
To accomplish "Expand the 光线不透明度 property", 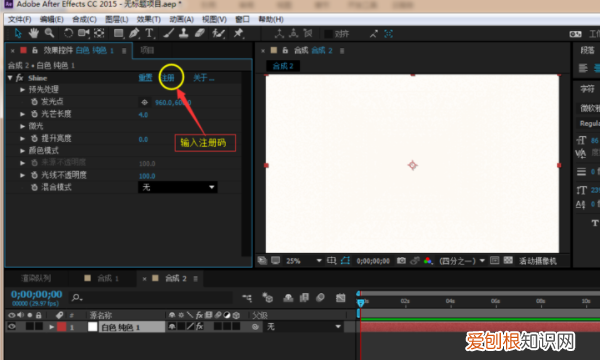I will coord(22,175).
